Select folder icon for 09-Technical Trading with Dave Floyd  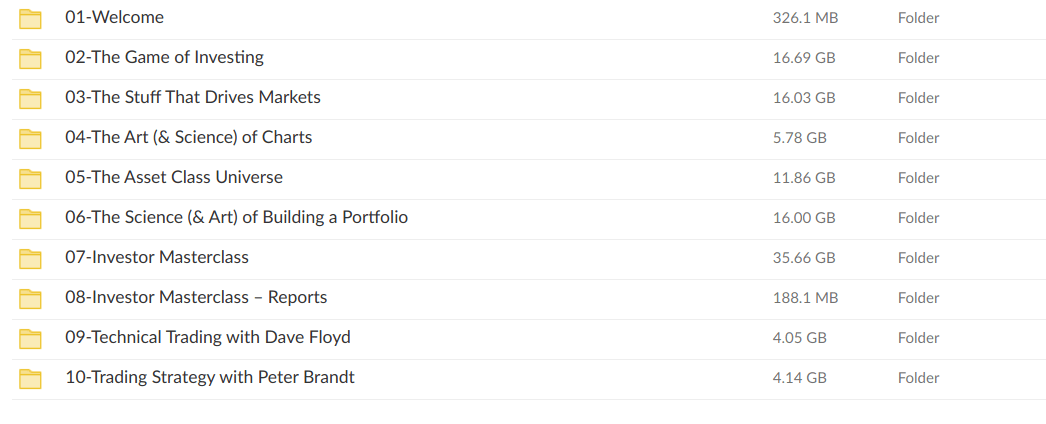point(31,338)
